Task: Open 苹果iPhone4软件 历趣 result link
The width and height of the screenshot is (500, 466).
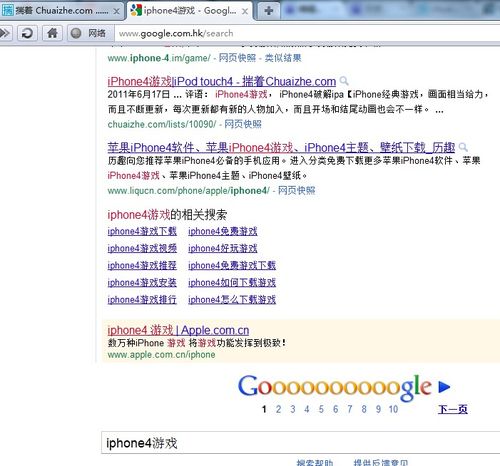Action: (281, 147)
